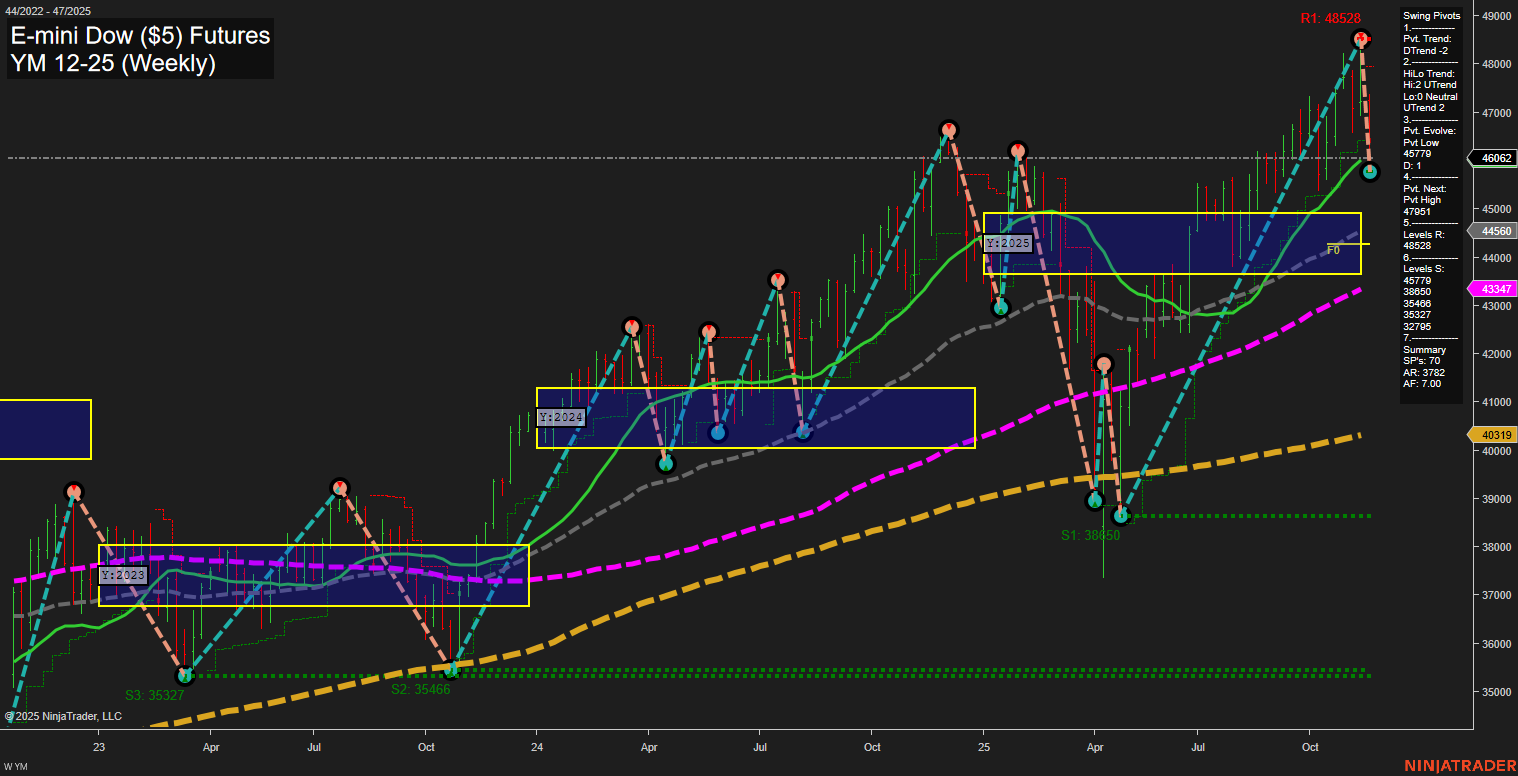Click the NINJATRADER logo
Screen dimensions: 1518x776
[1460, 765]
